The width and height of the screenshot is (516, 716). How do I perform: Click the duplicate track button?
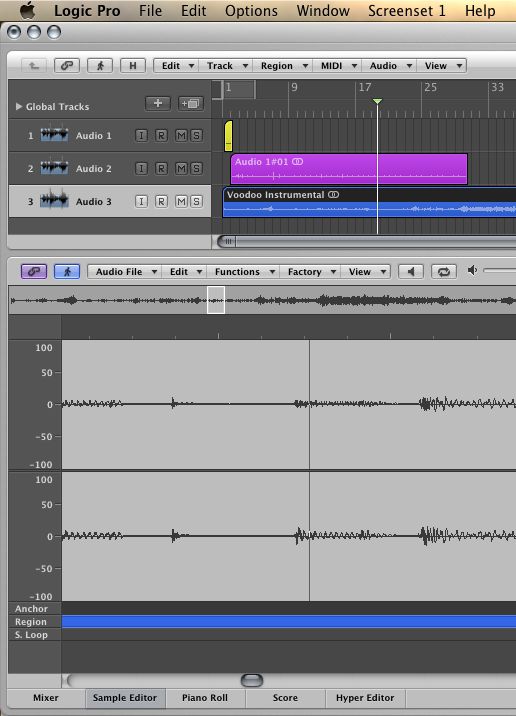tap(190, 103)
